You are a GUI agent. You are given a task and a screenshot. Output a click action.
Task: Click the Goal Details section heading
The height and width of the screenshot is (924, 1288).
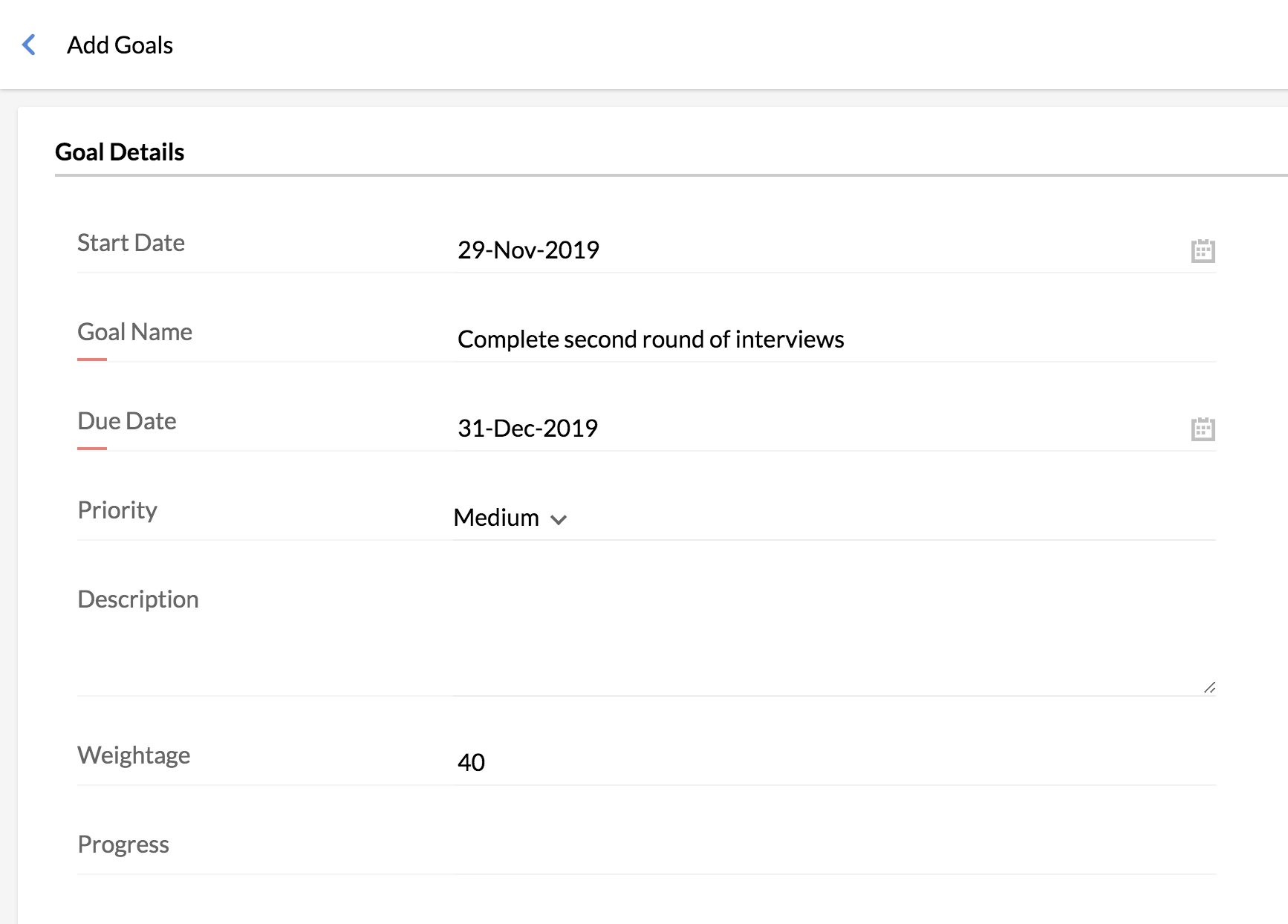pos(120,152)
